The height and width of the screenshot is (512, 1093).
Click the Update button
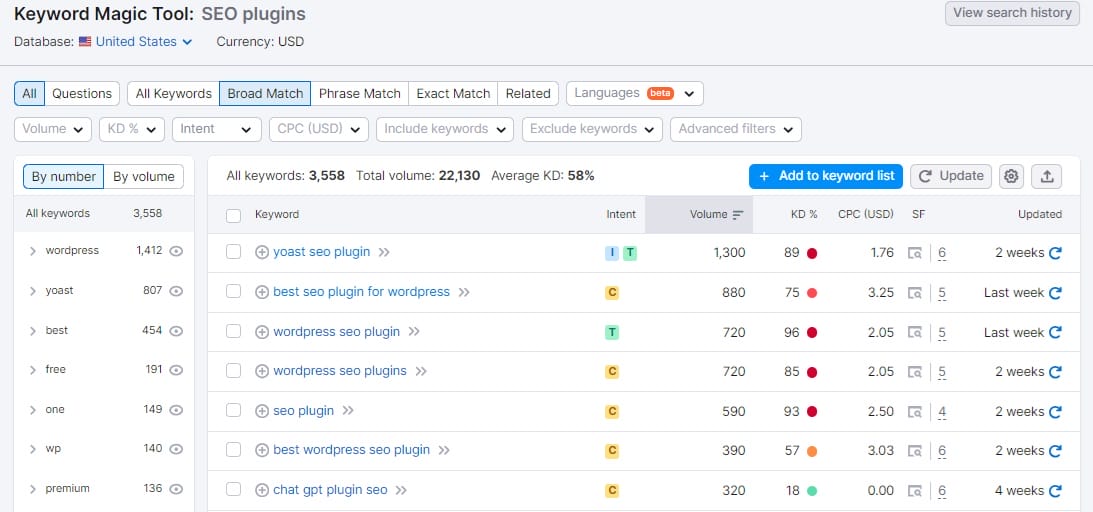click(951, 176)
